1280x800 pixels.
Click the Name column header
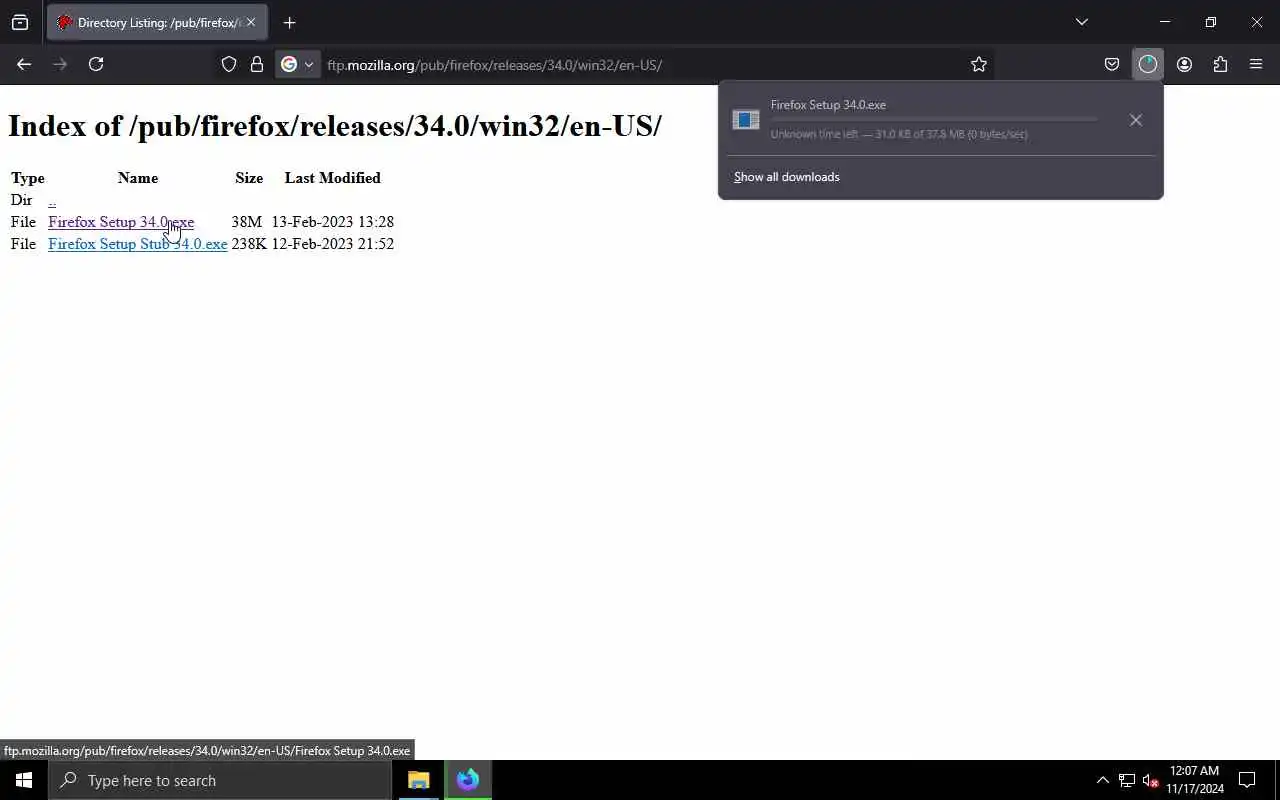click(x=138, y=178)
